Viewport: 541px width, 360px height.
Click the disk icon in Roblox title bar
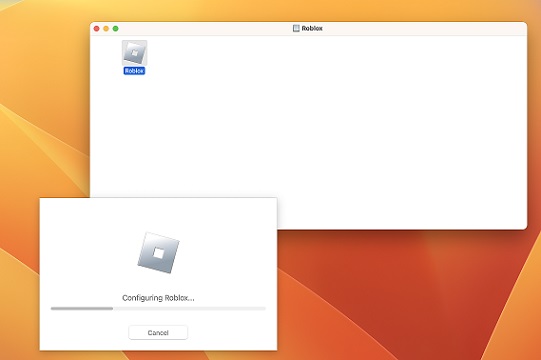pos(296,28)
